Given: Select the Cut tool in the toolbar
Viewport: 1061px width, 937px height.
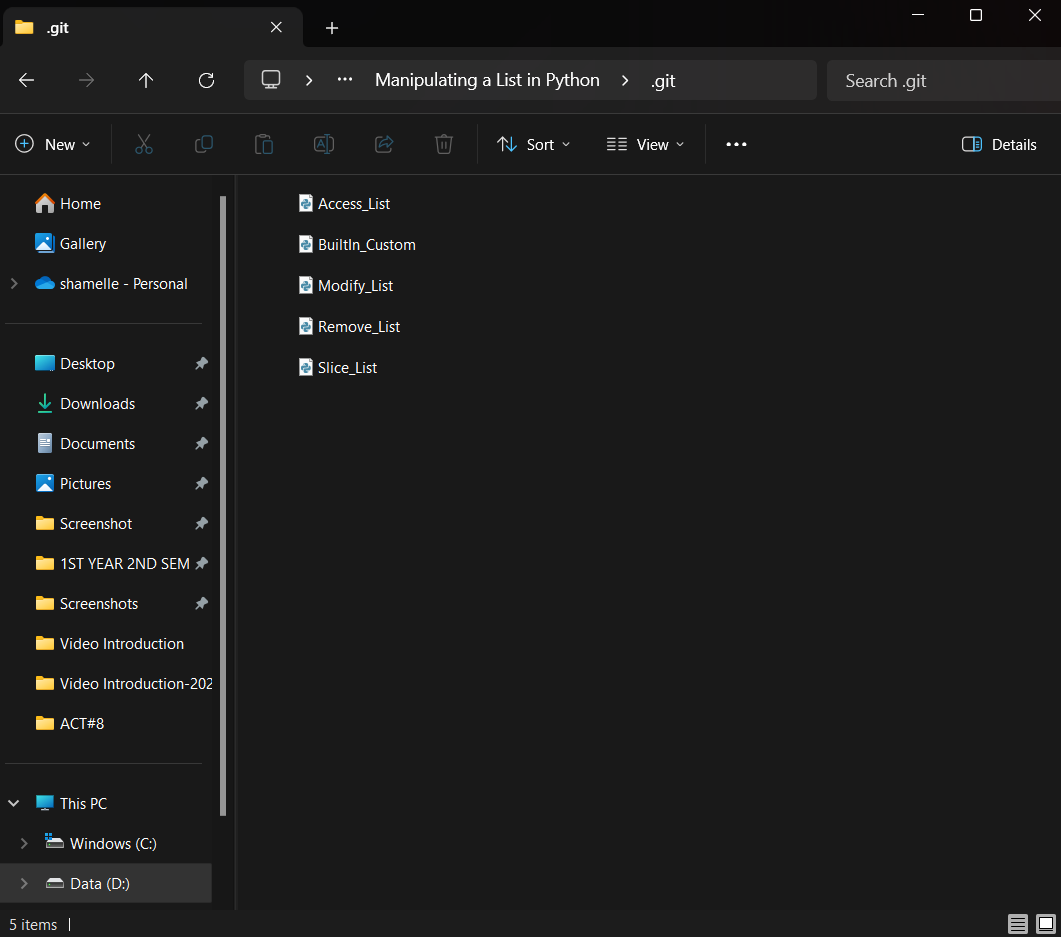Looking at the screenshot, I should [x=144, y=144].
